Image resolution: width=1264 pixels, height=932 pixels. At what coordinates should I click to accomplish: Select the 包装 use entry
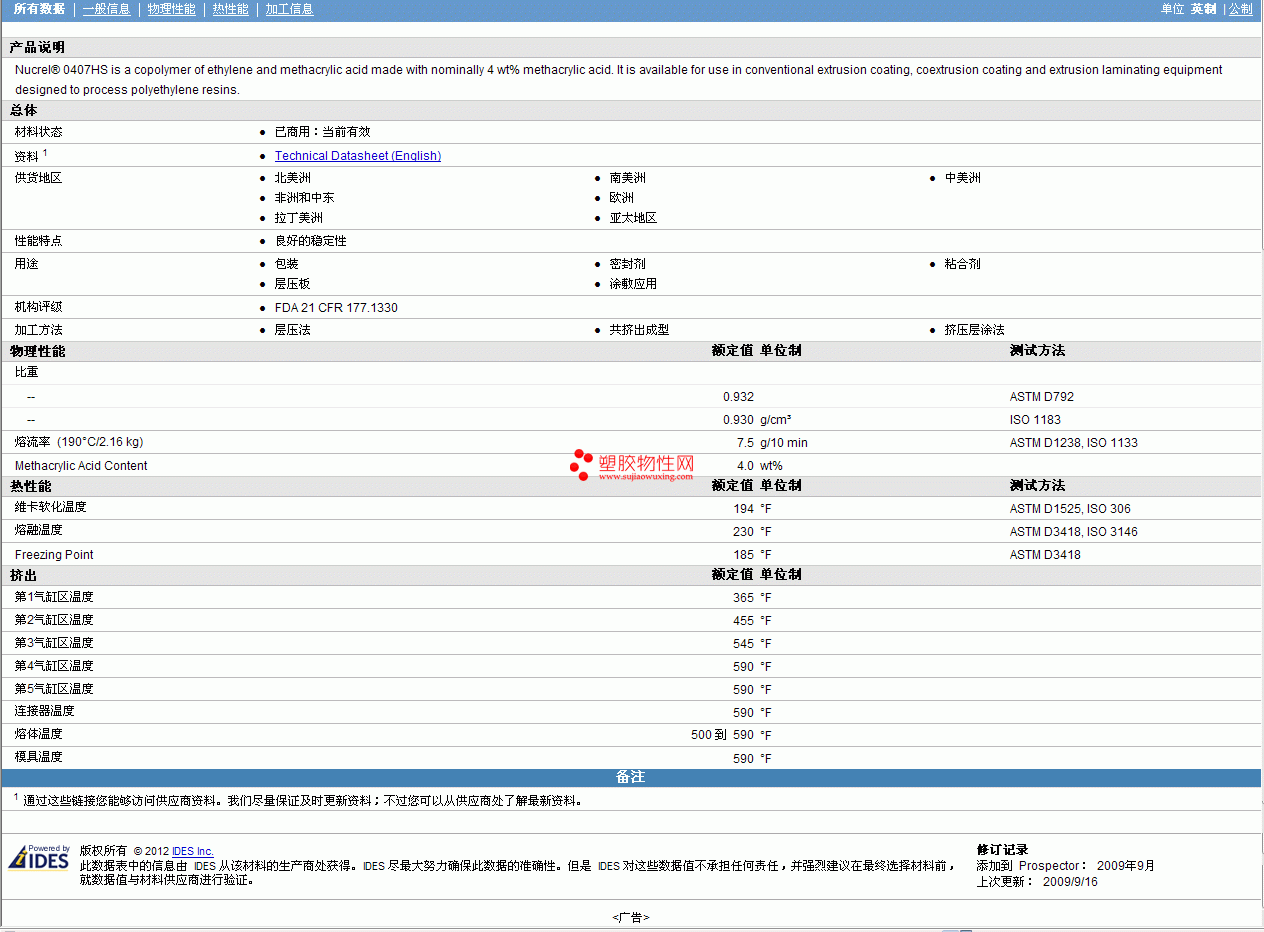click(287, 264)
